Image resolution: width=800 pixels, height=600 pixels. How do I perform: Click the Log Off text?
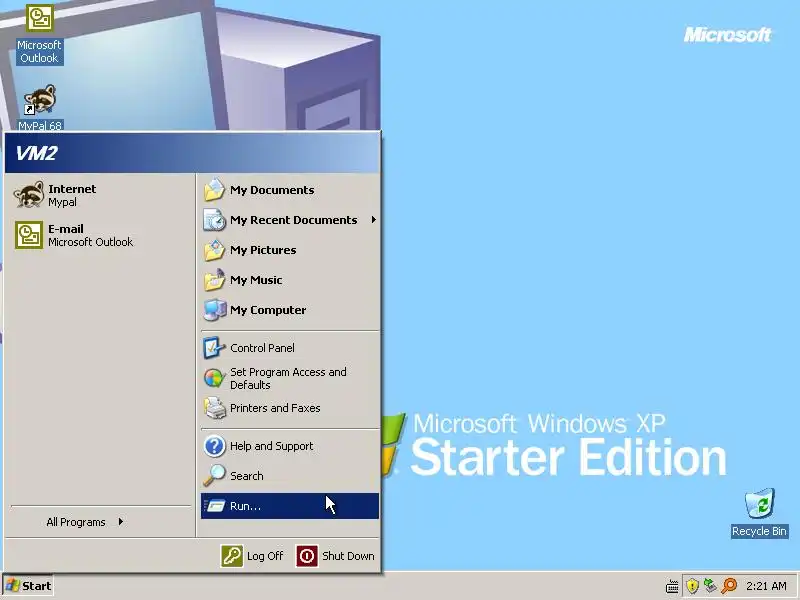click(x=265, y=556)
